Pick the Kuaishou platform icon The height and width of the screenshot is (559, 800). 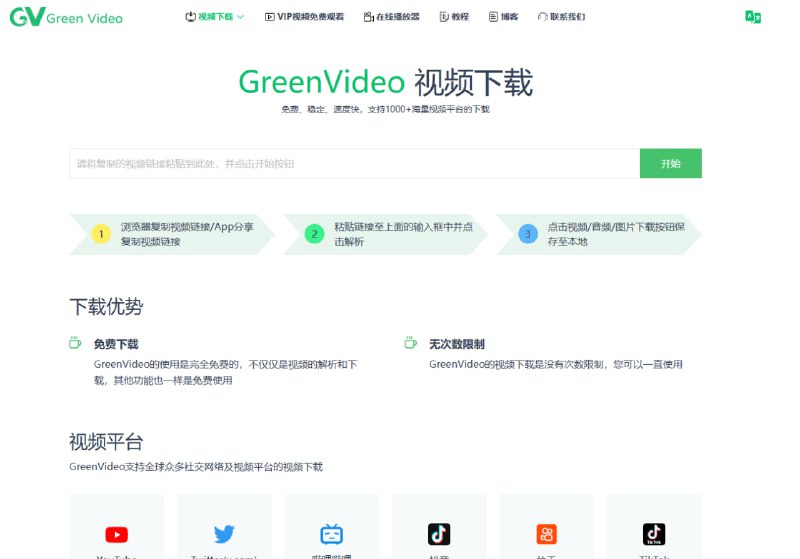[x=546, y=534]
